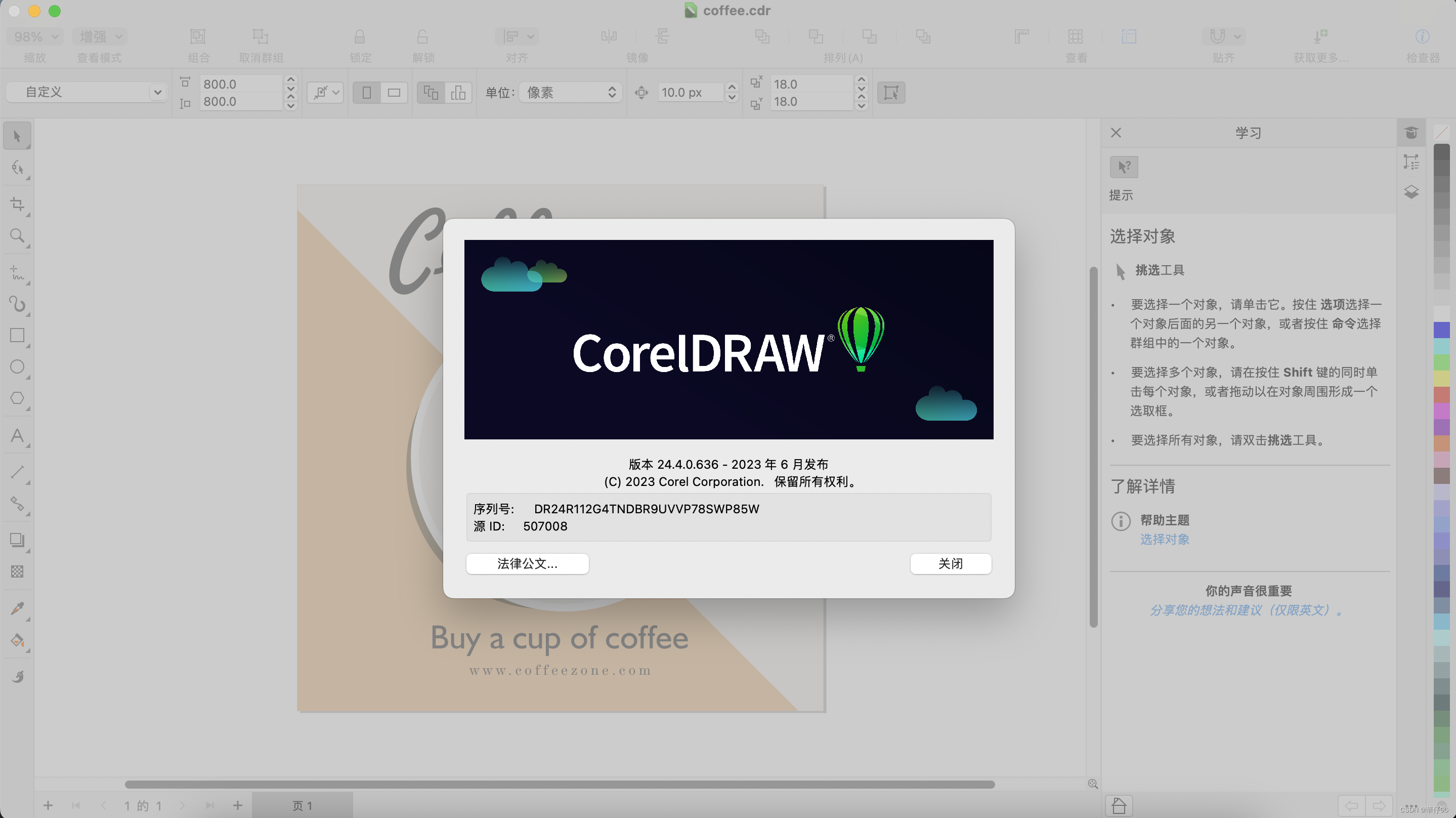The width and height of the screenshot is (1456, 818).
Task: Set page to portrait orientation
Action: coord(366,93)
